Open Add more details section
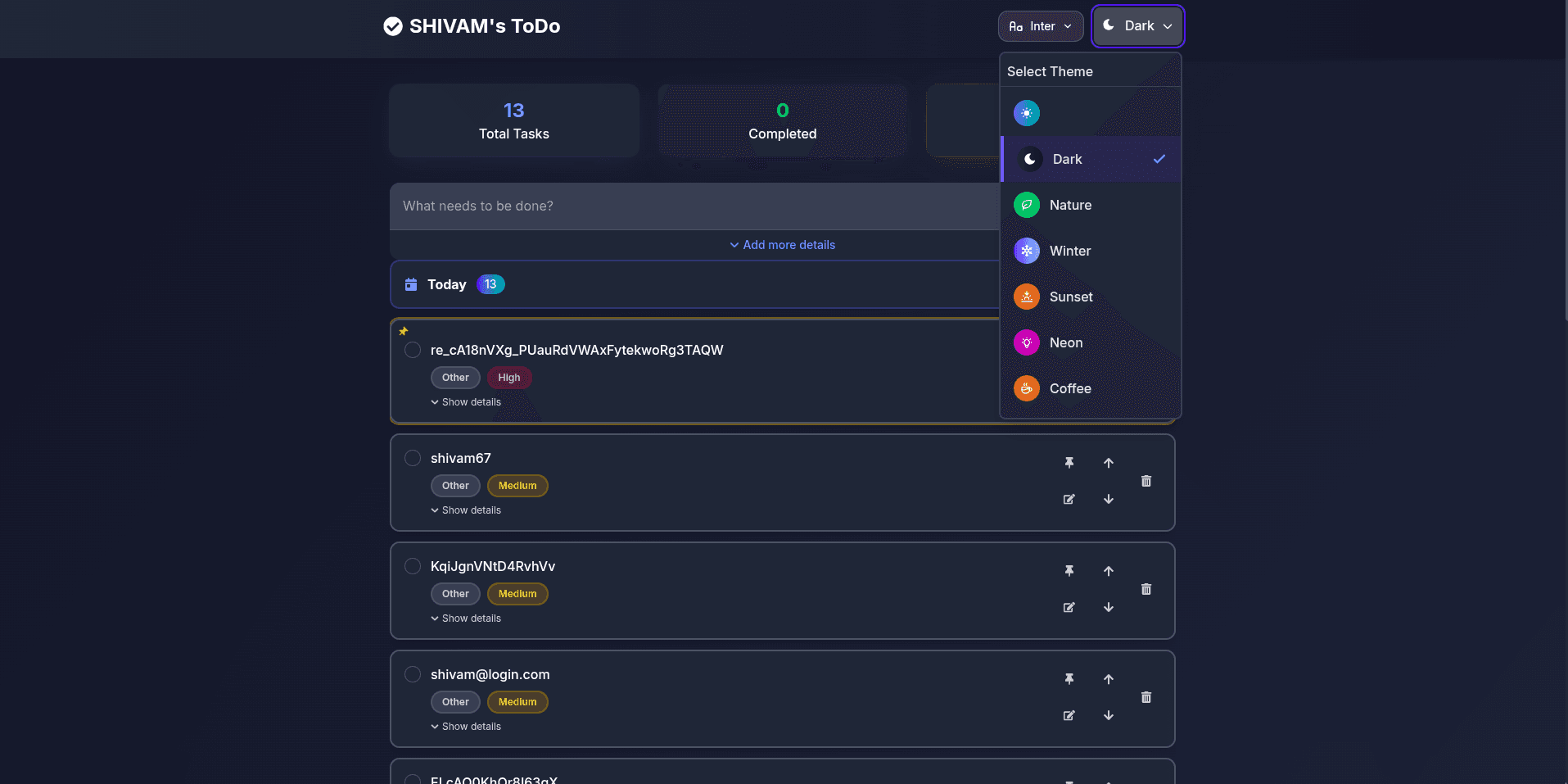This screenshot has height=784, width=1568. [782, 244]
